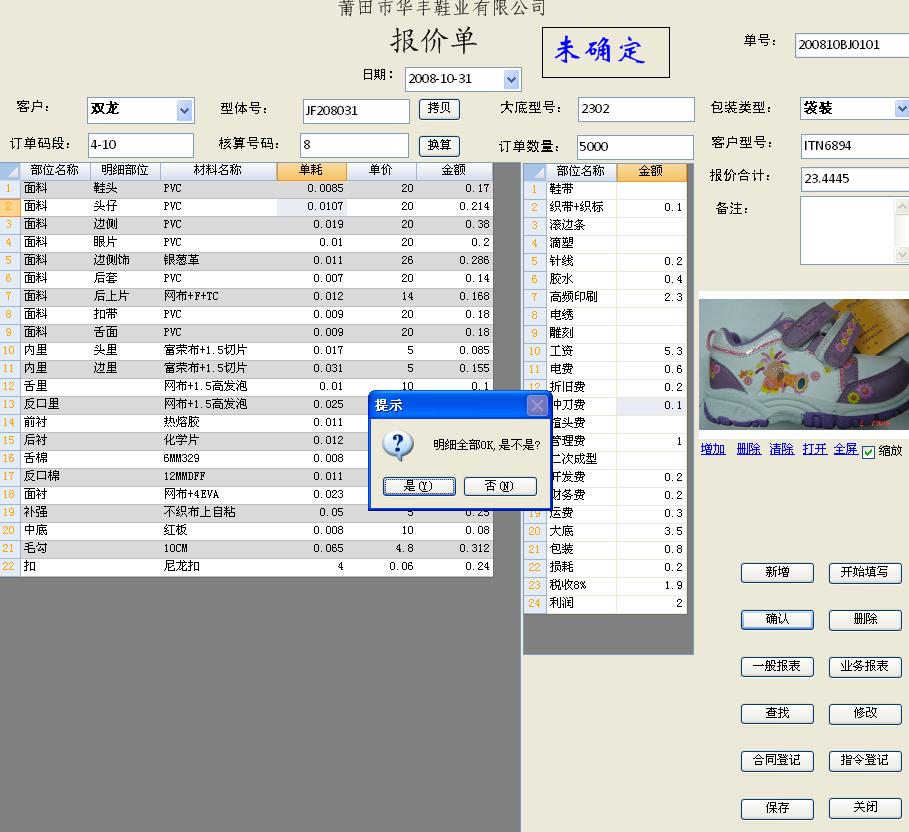909x832 pixels.
Task: Click the 开始填写 button
Action: click(864, 573)
